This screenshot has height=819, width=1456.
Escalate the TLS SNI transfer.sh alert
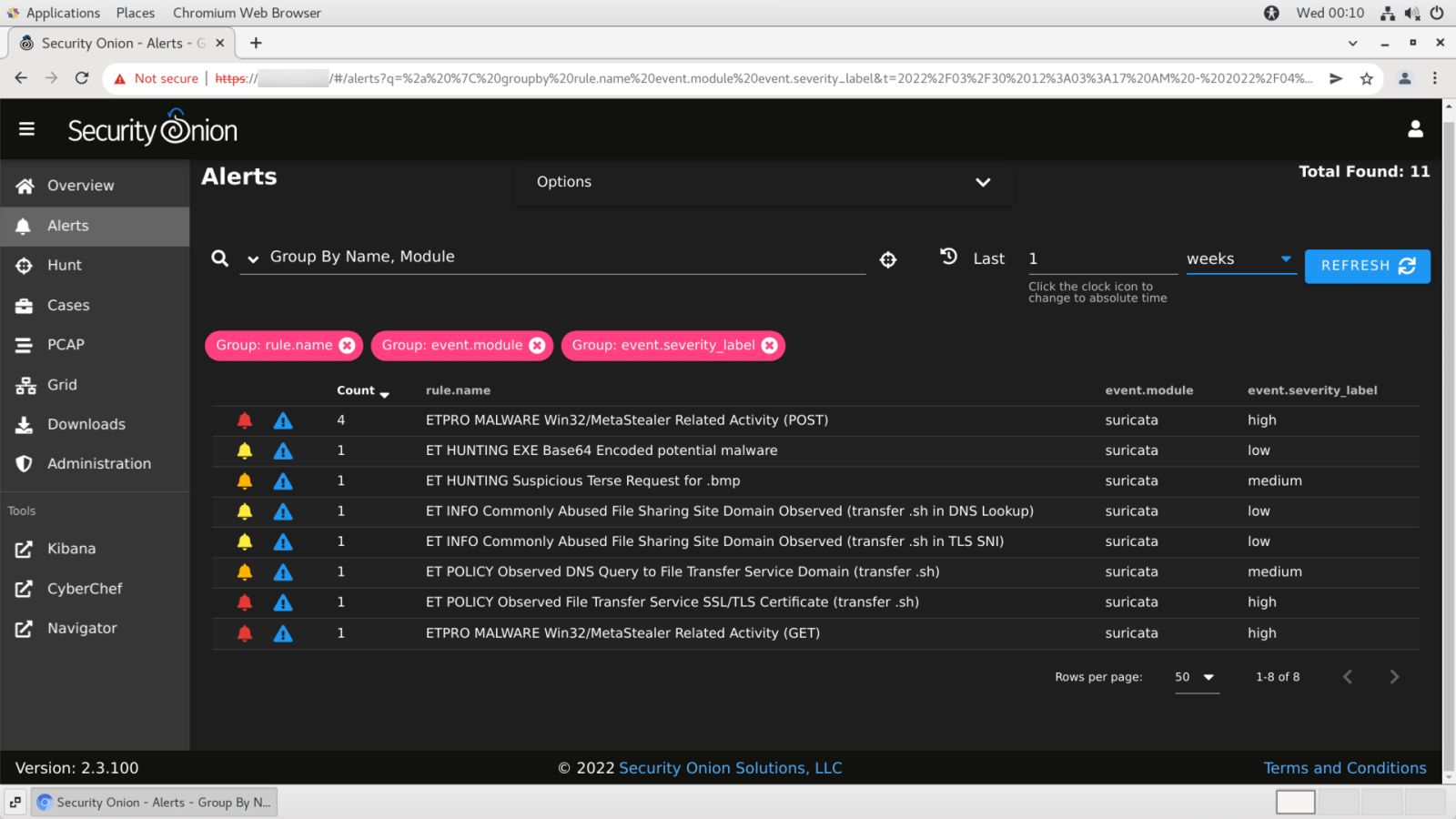[x=283, y=541]
